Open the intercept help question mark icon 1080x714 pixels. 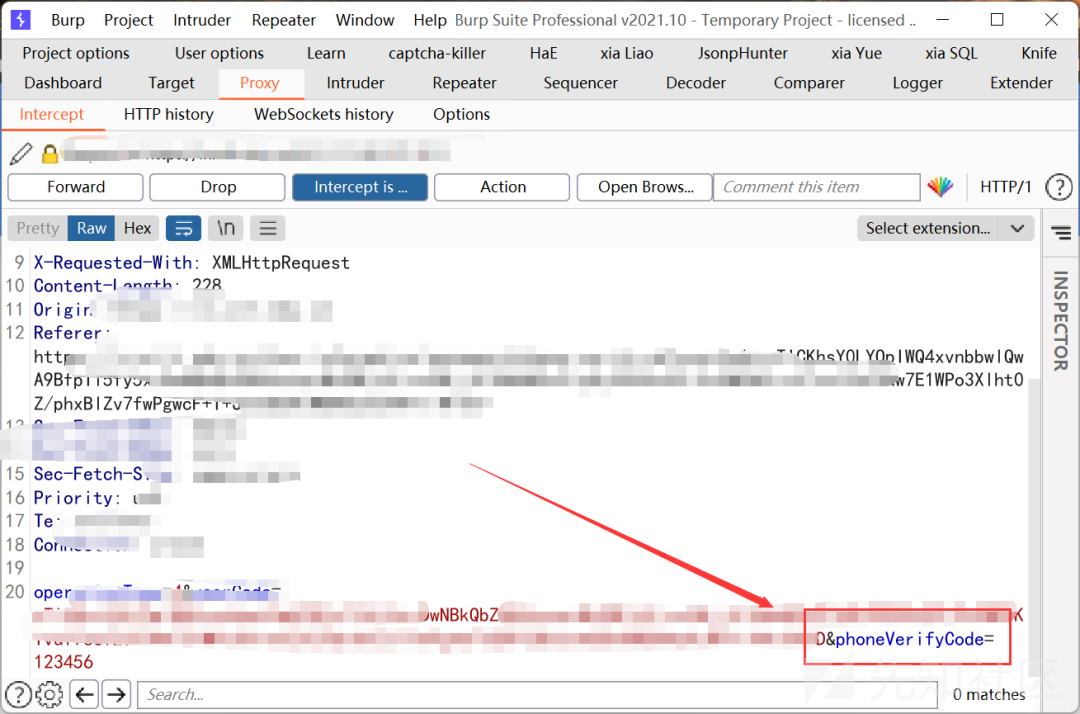pyautogui.click(x=1059, y=187)
